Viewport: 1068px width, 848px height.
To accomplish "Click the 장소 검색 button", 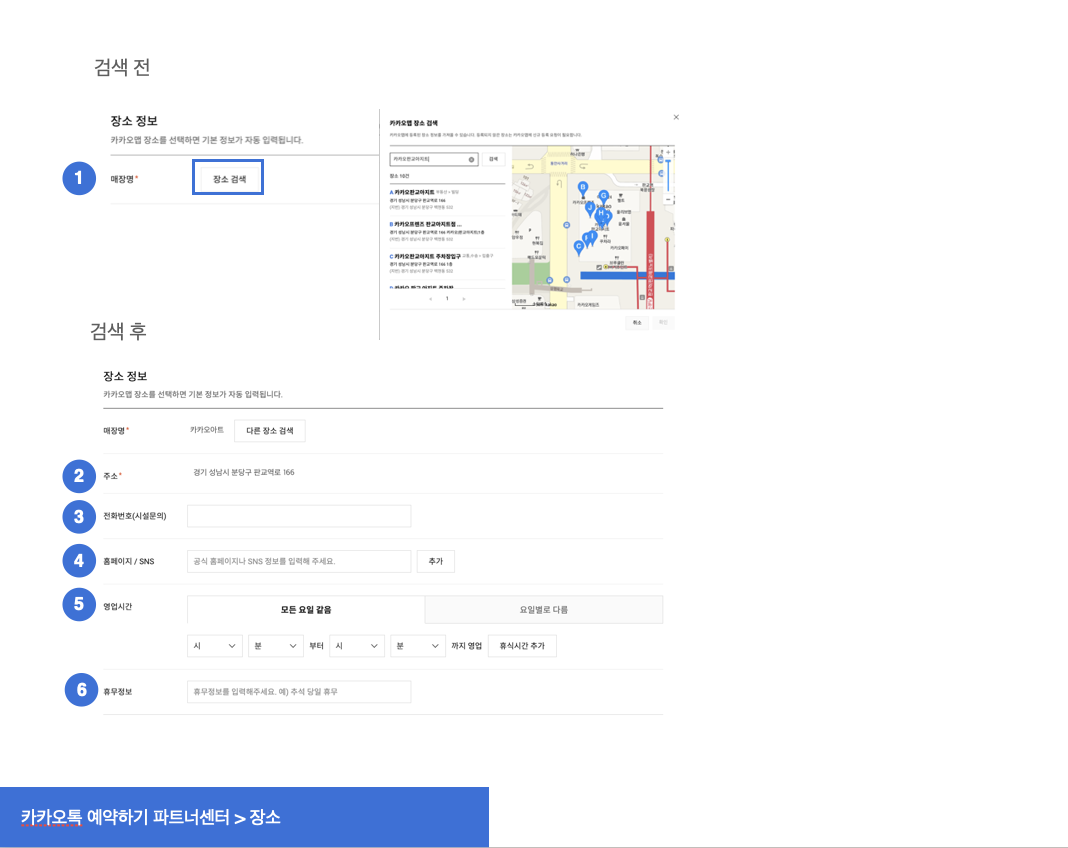I will (228, 178).
